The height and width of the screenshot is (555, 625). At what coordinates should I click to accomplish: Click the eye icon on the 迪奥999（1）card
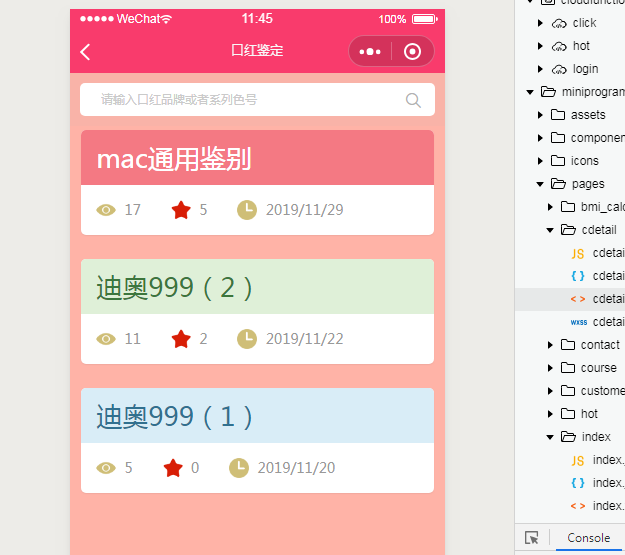(106, 468)
